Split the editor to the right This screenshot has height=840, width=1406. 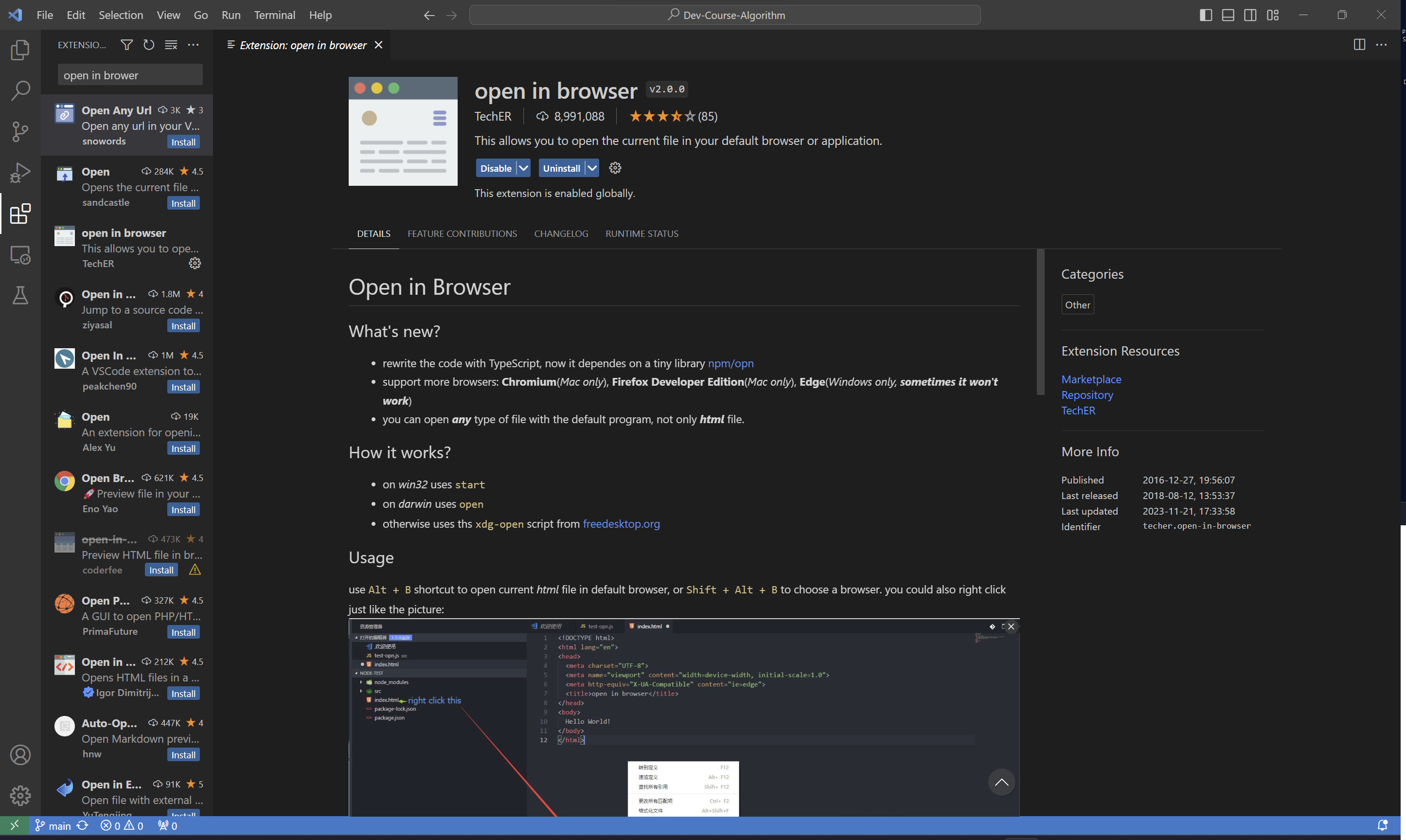[x=1359, y=45]
